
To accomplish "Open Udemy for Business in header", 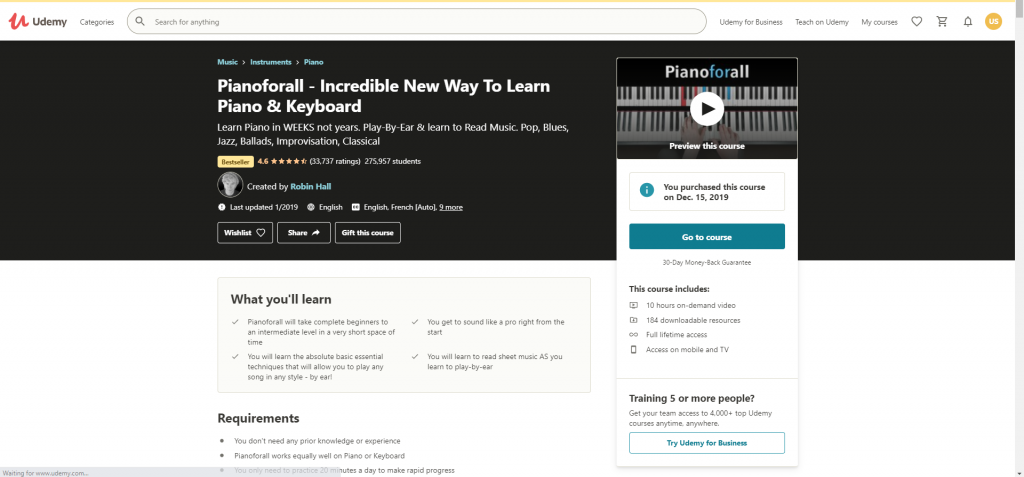I will [750, 22].
